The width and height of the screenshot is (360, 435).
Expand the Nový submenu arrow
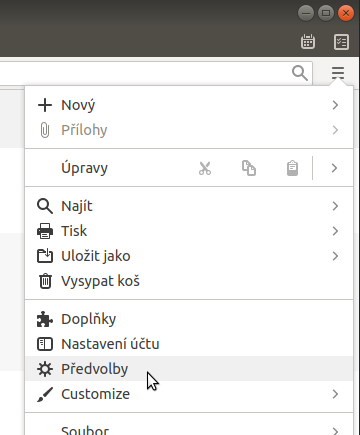[x=335, y=105]
